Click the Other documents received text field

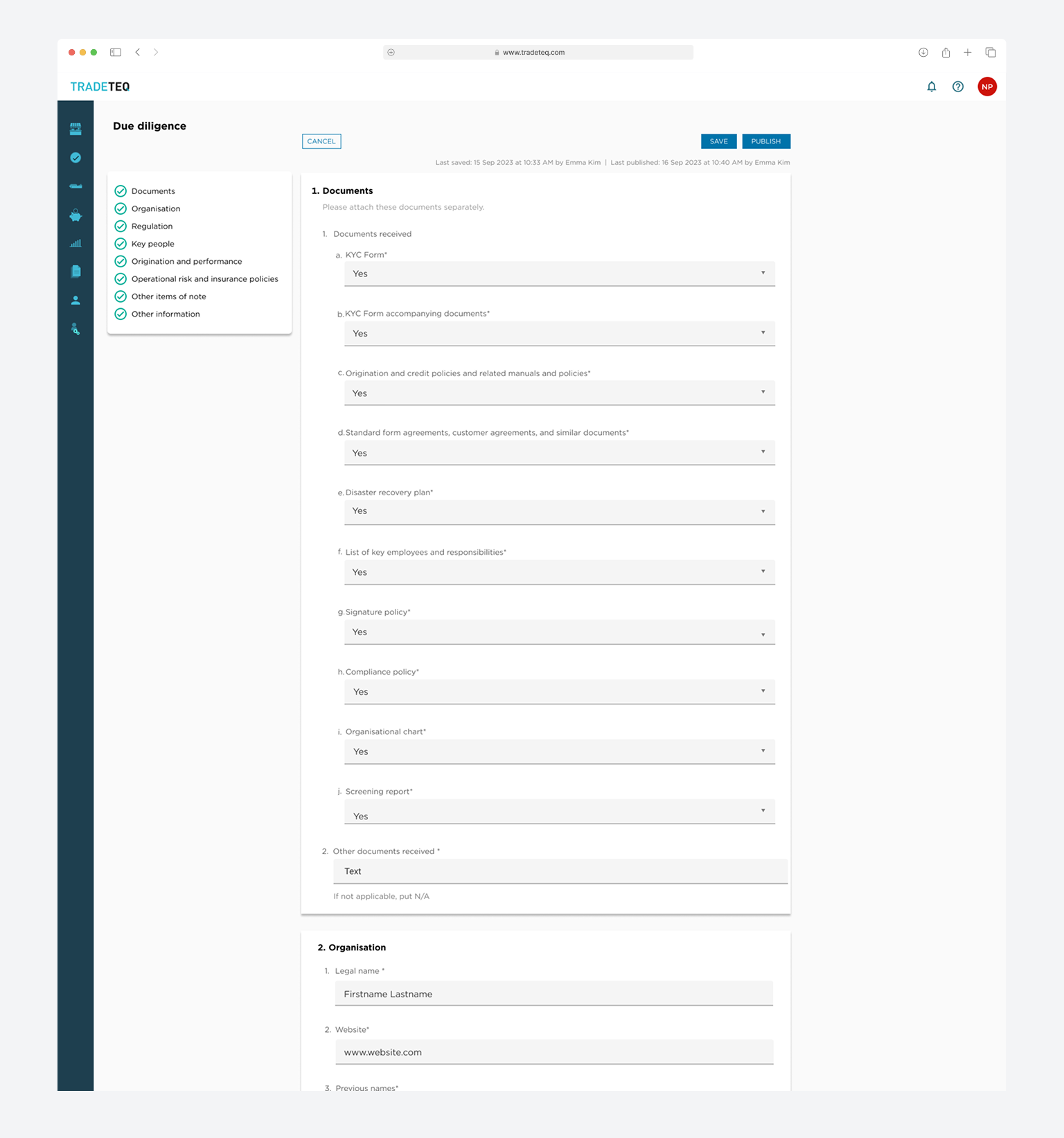(560, 871)
